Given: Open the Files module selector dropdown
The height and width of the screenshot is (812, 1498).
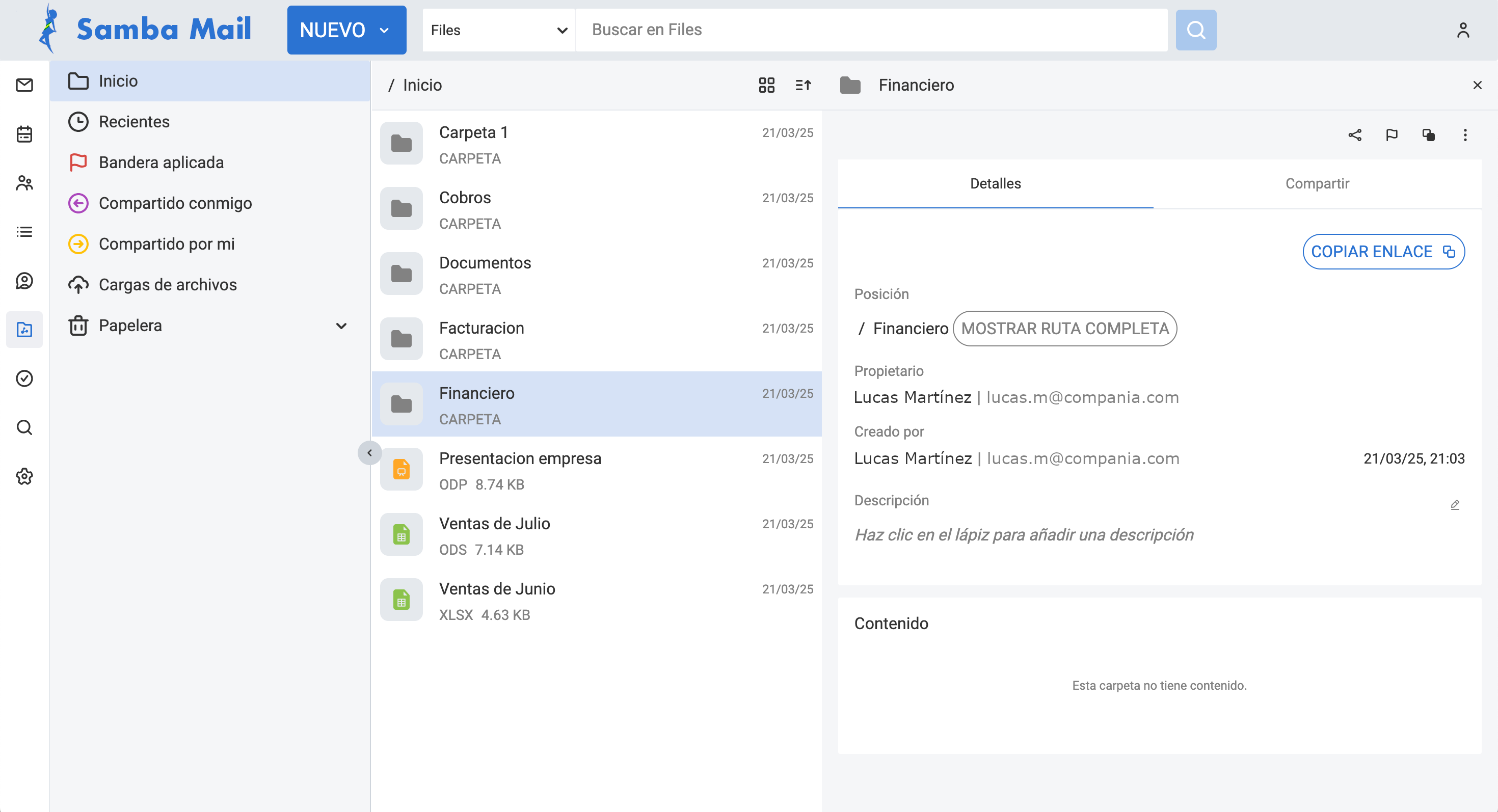Looking at the screenshot, I should (498, 30).
